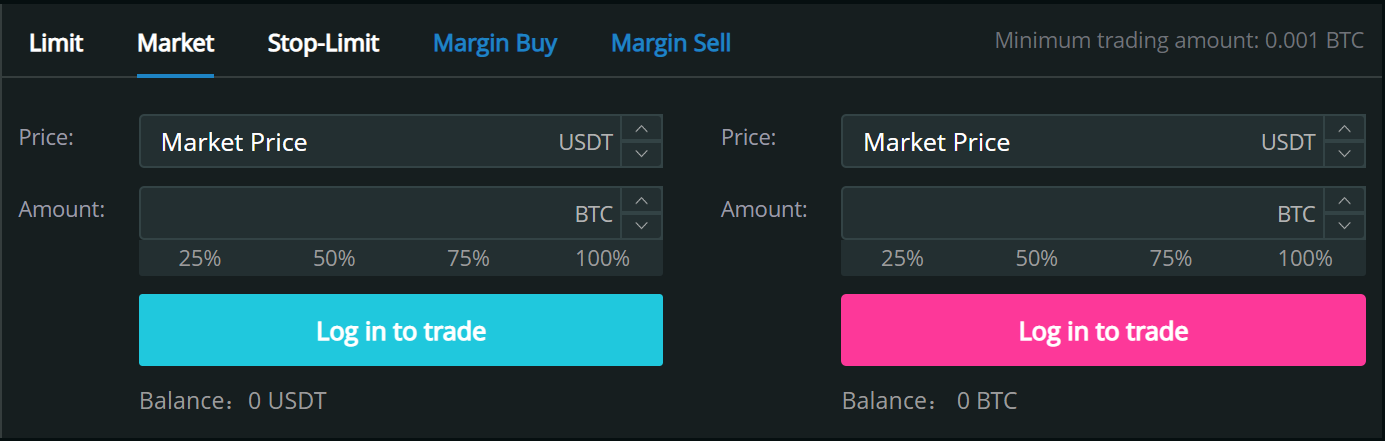Open the Margin Sell link
This screenshot has height=441, width=1385.
(x=670, y=44)
